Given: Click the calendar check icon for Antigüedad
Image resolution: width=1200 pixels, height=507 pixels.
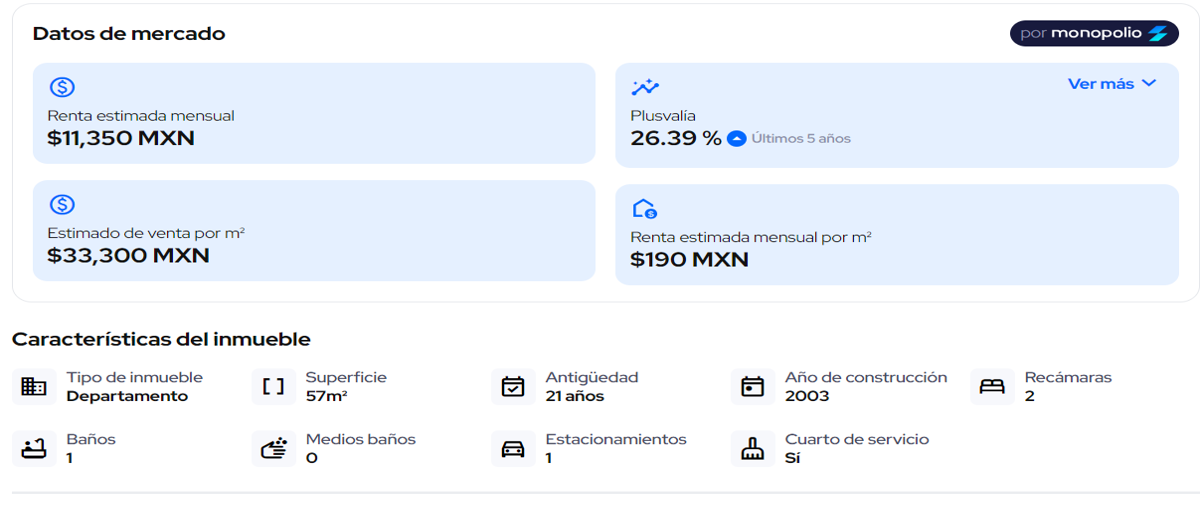Looking at the screenshot, I should click(513, 387).
